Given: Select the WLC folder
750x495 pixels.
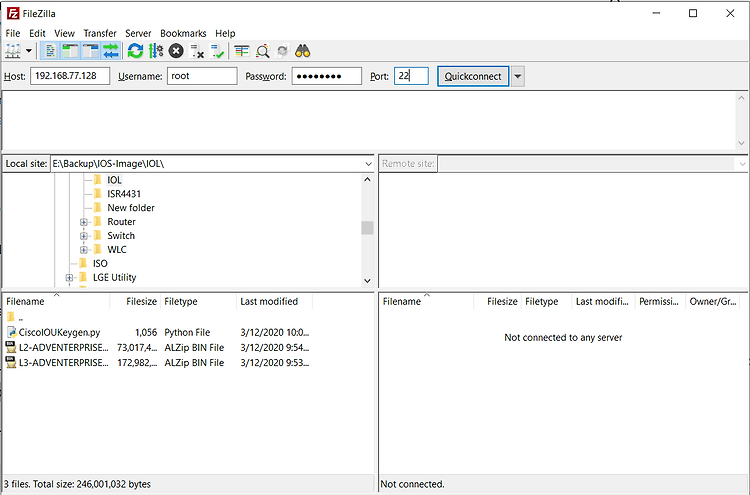Looking at the screenshot, I should (117, 249).
